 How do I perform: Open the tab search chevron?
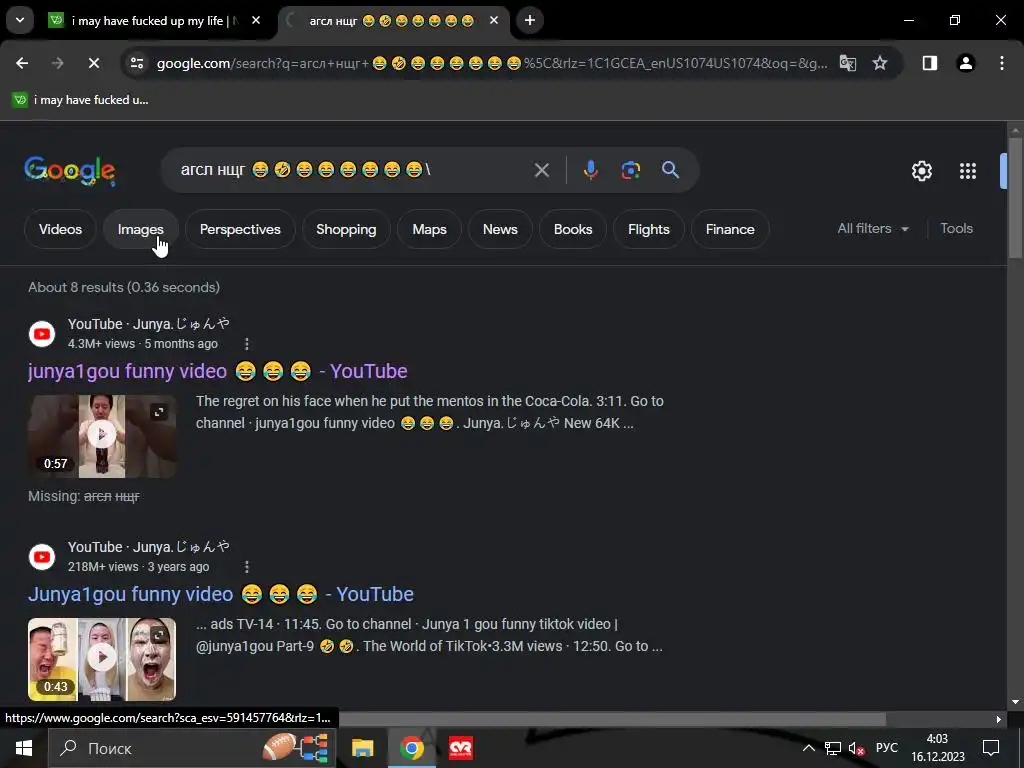(x=20, y=20)
